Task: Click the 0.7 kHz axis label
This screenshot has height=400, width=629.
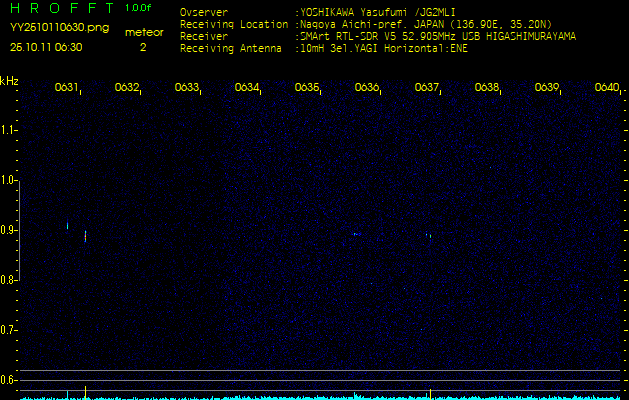Action: pyautogui.click(x=8, y=331)
